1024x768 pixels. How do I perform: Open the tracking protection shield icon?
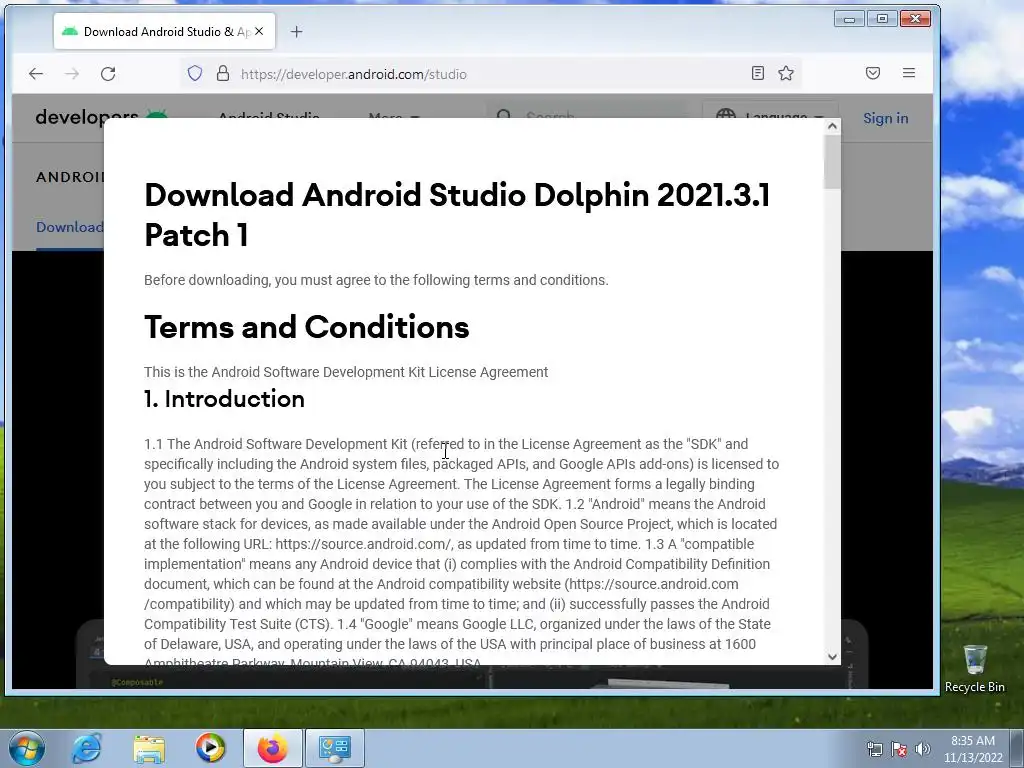click(195, 73)
